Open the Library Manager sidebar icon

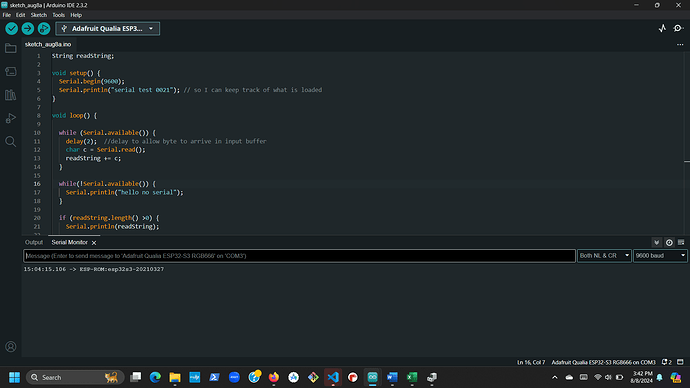(x=11, y=95)
